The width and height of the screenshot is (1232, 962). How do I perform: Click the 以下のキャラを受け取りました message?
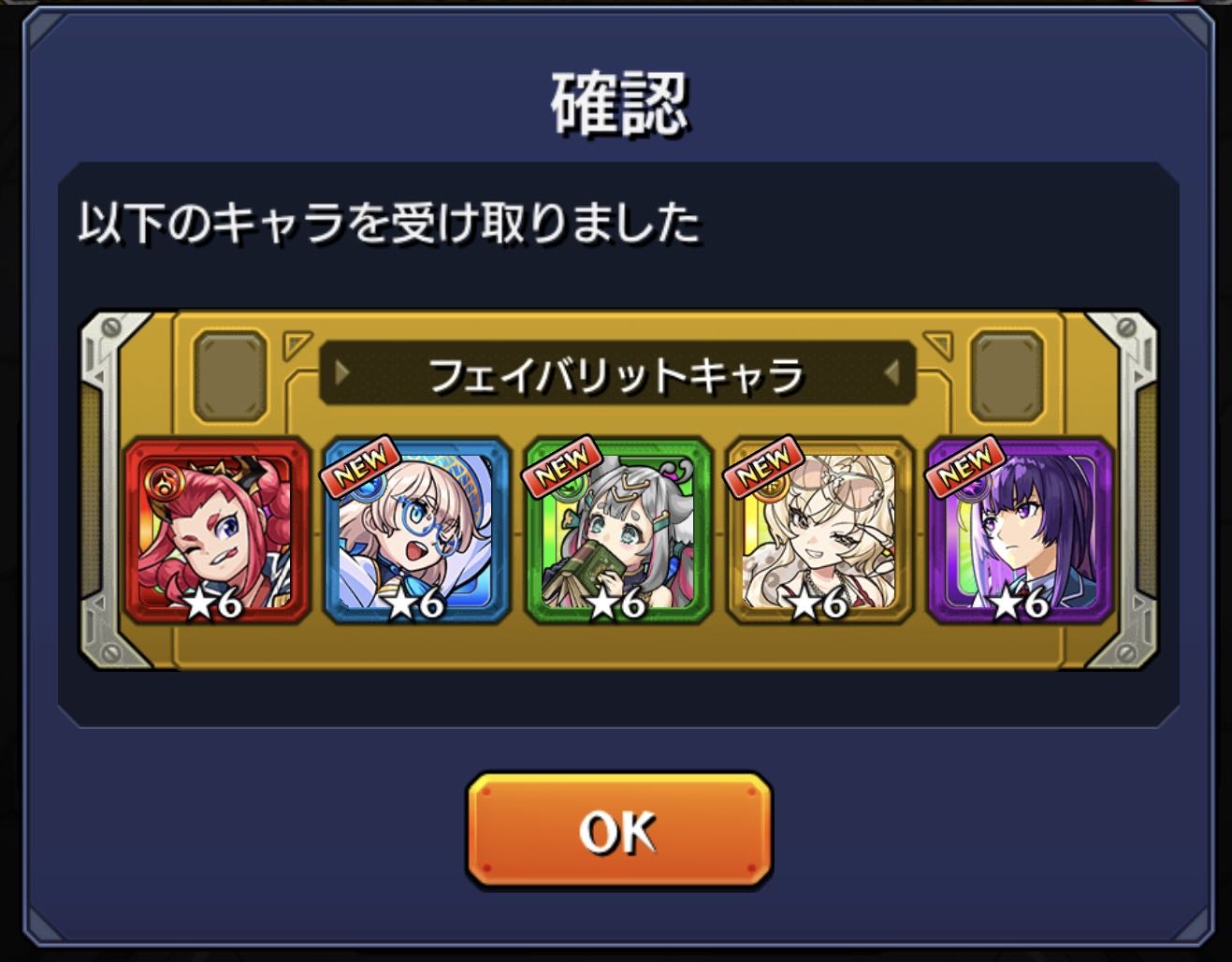(x=389, y=225)
